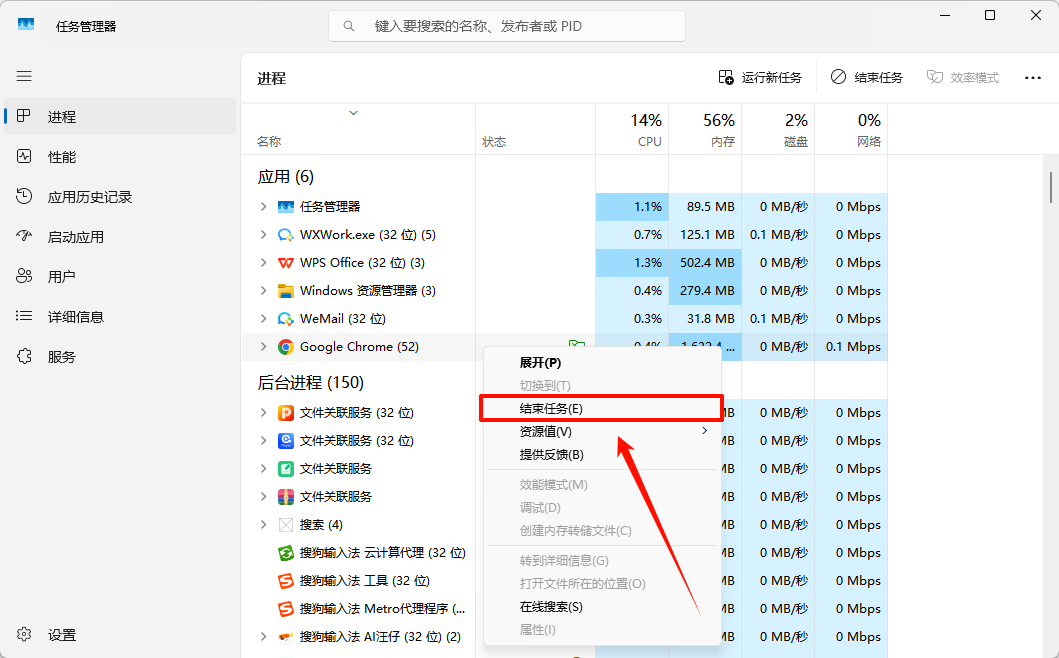Image resolution: width=1059 pixels, height=658 pixels.
Task: Click the 502.4 MB memory cell
Action: click(706, 263)
